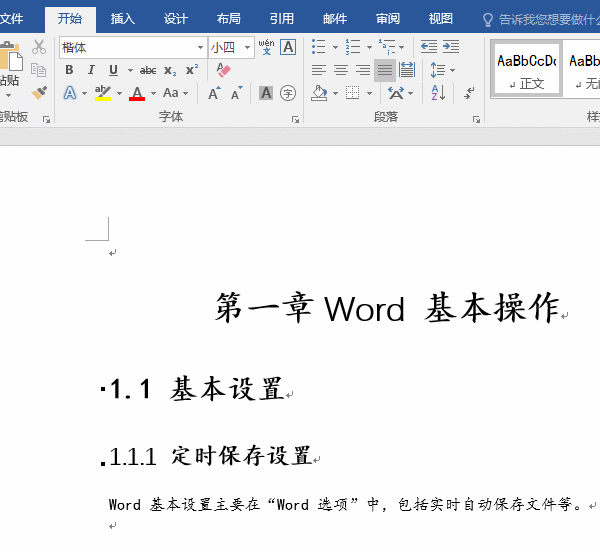The width and height of the screenshot is (600, 552).
Task: Open line and paragraph spacing
Action: 438,70
